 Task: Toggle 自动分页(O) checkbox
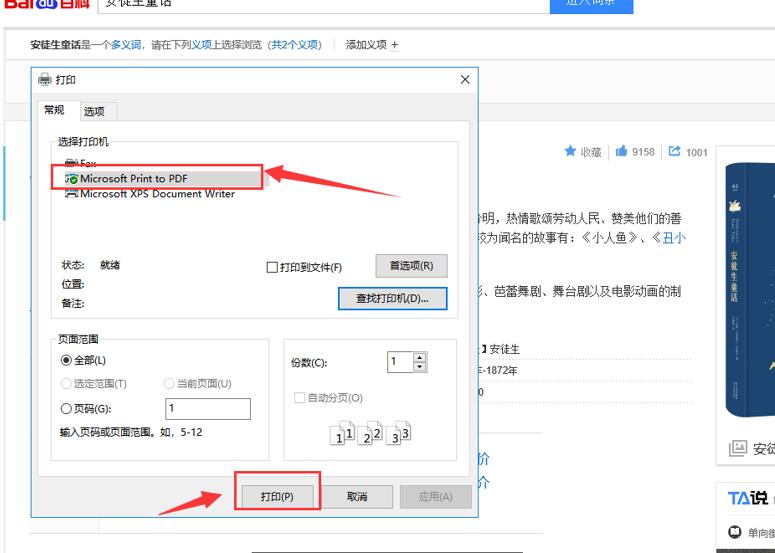pos(299,398)
